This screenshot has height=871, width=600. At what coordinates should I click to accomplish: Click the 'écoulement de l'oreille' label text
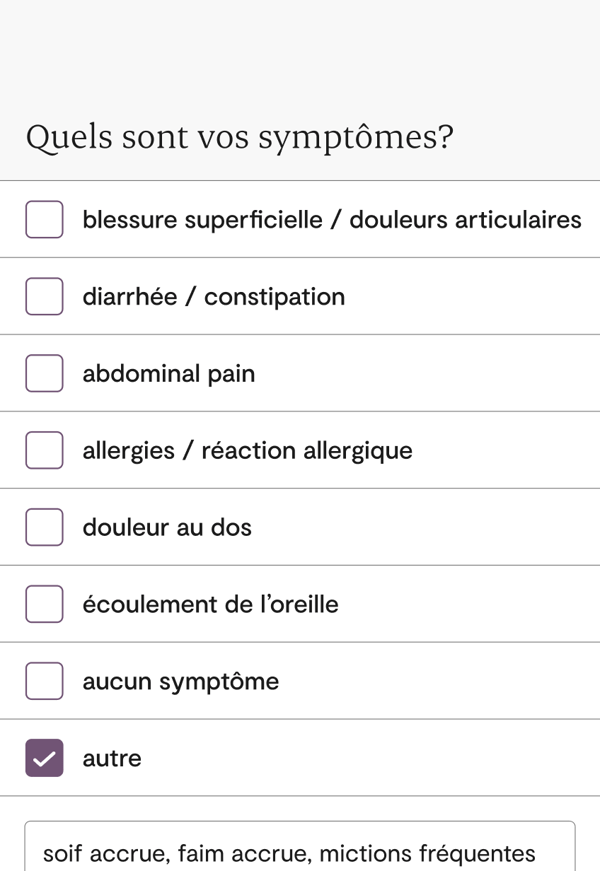(x=210, y=605)
